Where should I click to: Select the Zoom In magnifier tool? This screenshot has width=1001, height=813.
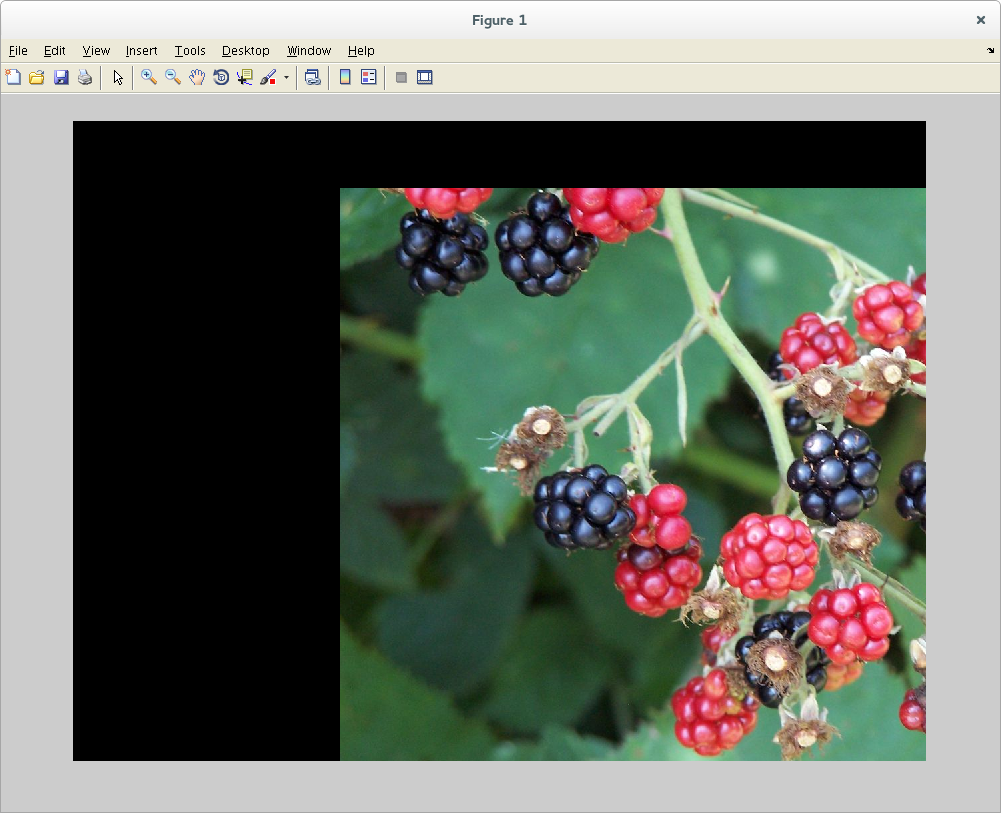click(149, 77)
